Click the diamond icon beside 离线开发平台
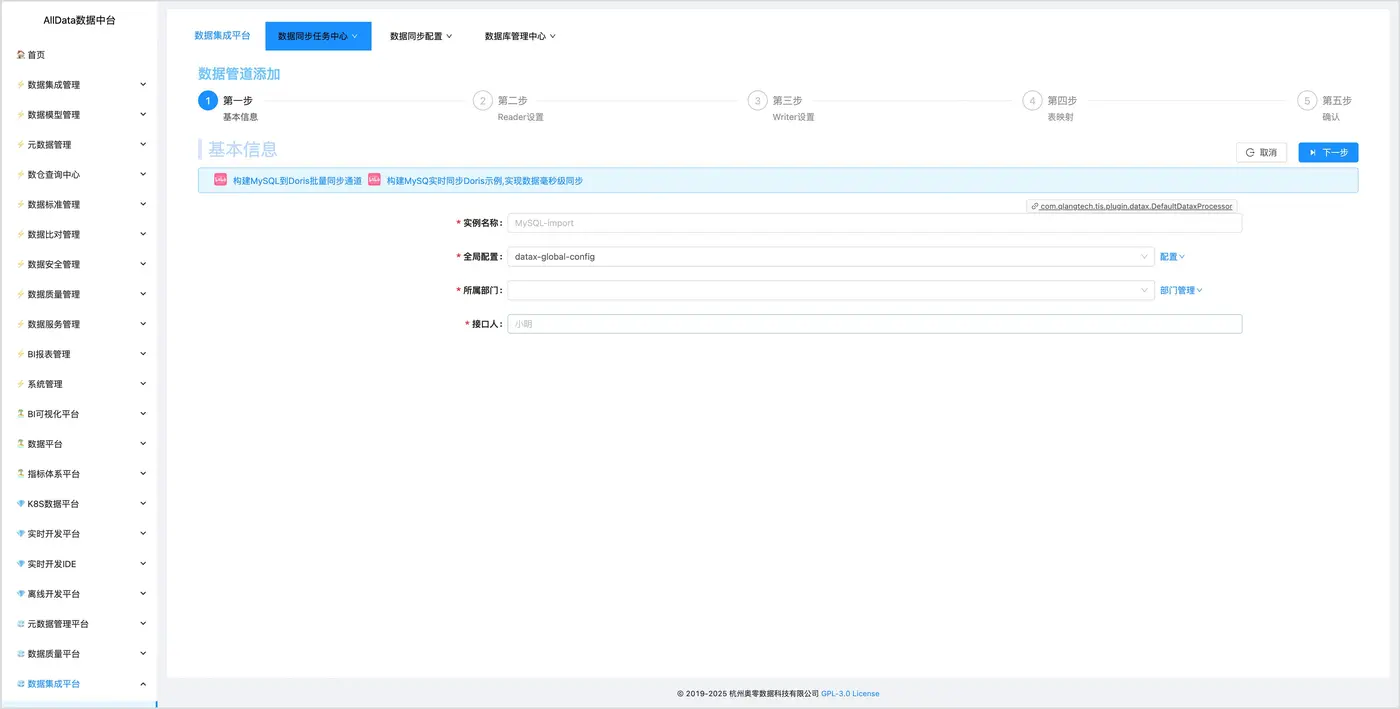 (x=21, y=594)
